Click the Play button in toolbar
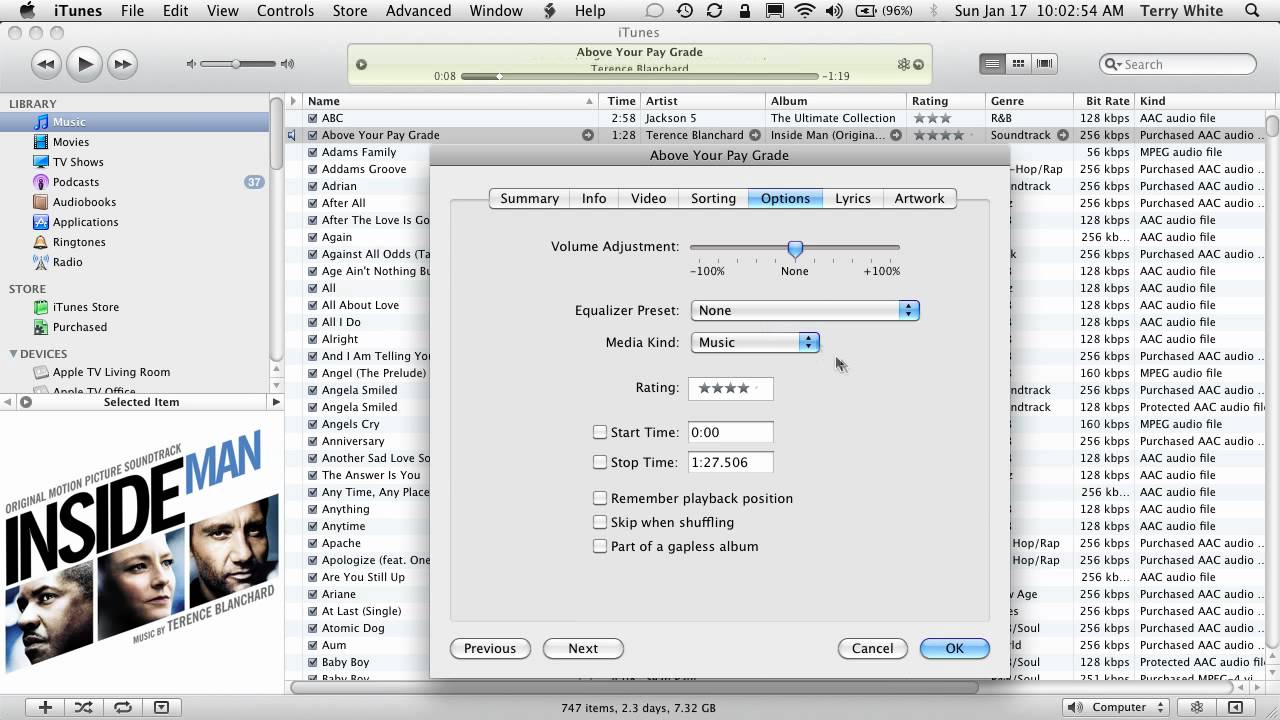Image resolution: width=1280 pixels, height=720 pixels. click(85, 64)
